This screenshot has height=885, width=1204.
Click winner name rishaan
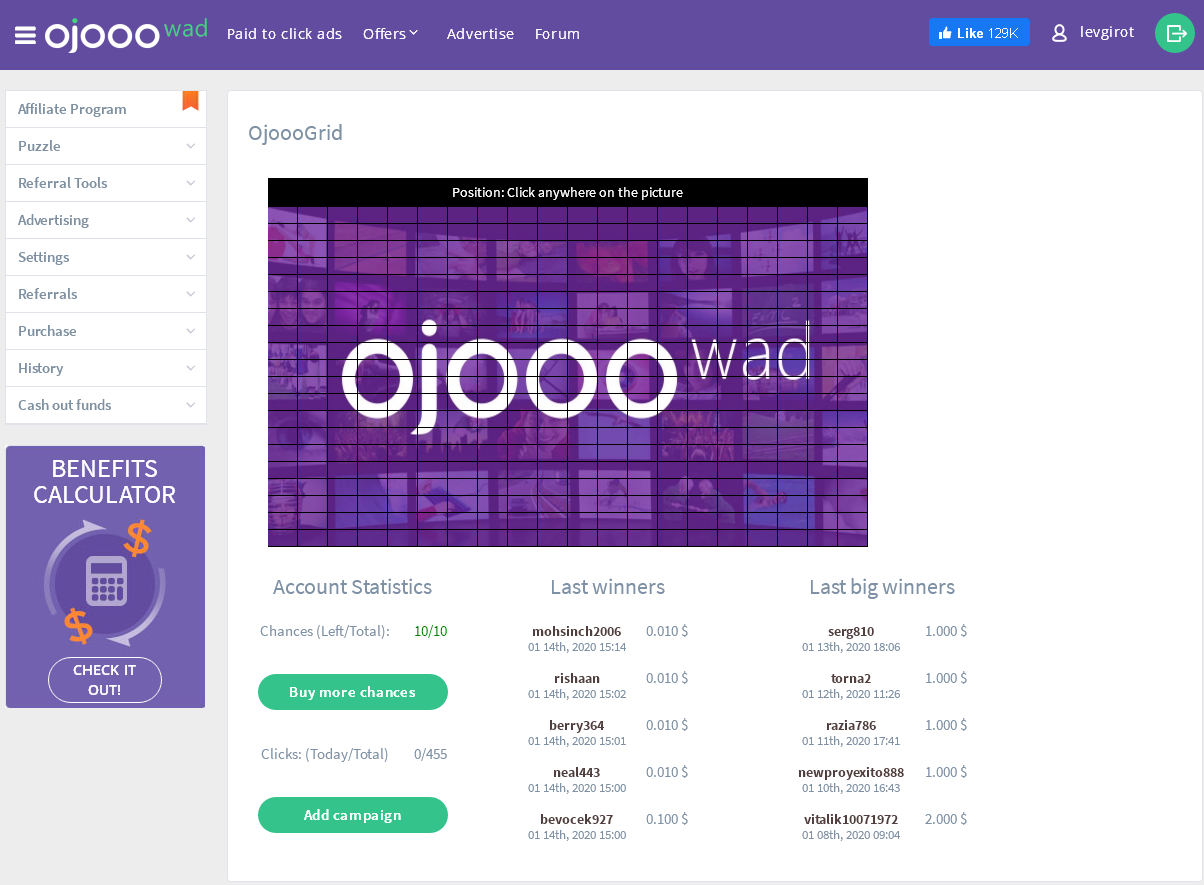577,679
